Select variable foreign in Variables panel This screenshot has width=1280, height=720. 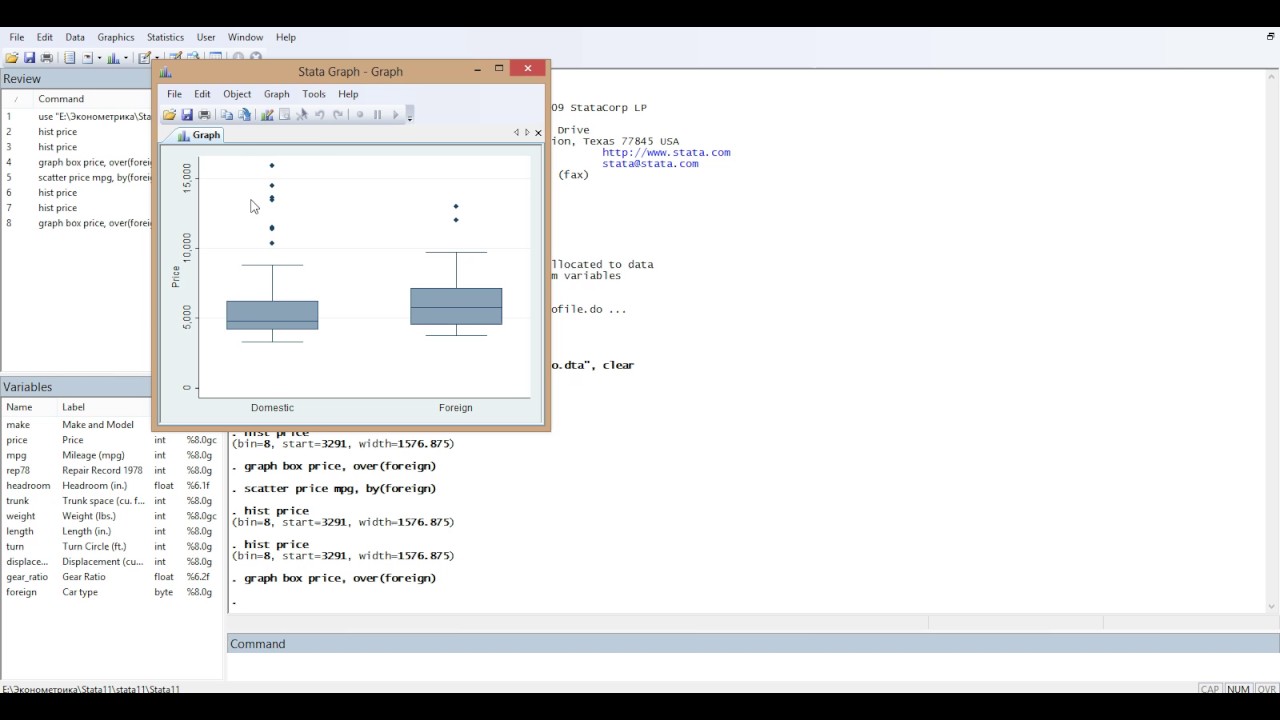(x=110, y=592)
